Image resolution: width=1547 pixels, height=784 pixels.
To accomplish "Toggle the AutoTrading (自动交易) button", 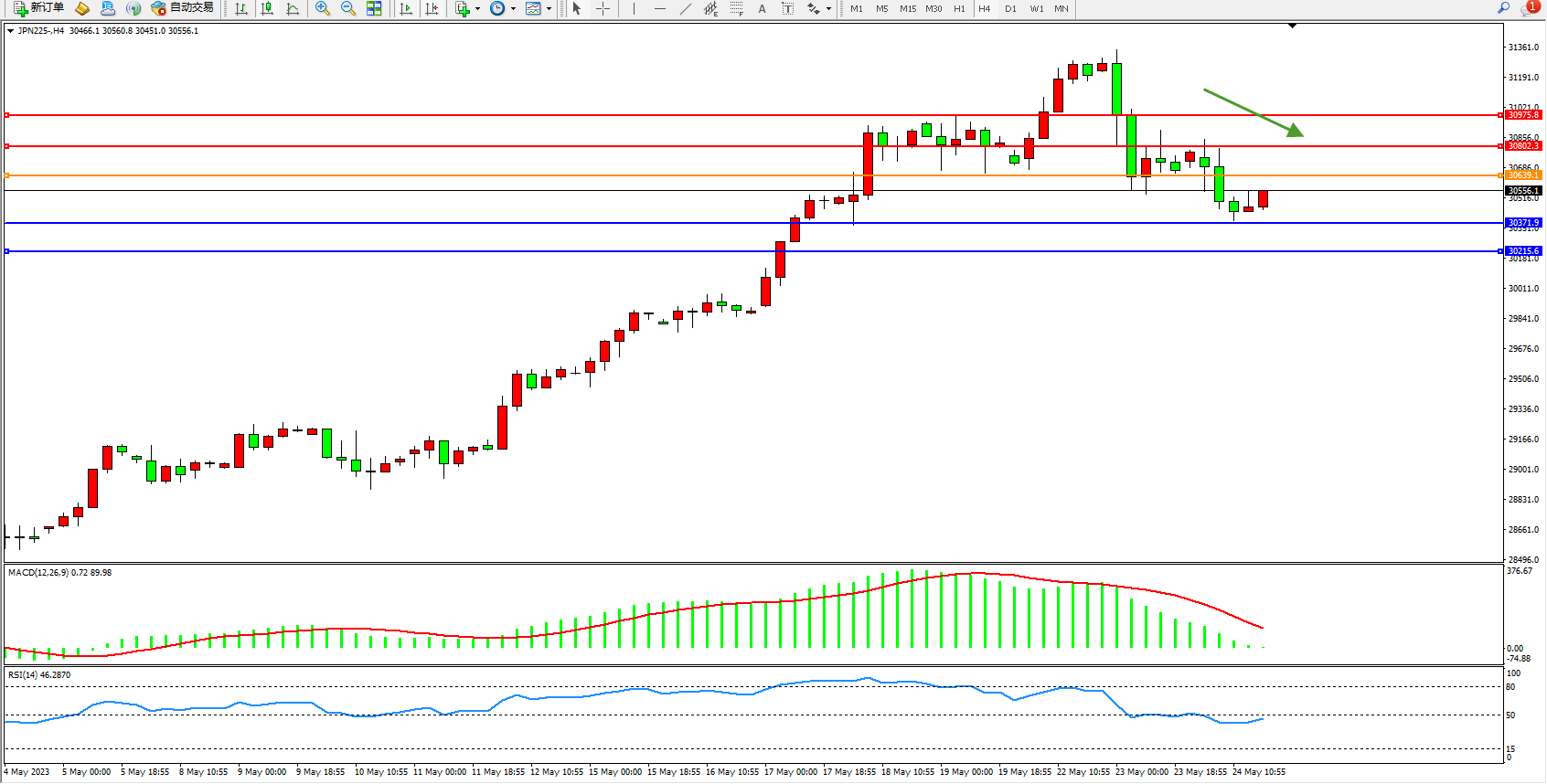I will click(x=182, y=8).
